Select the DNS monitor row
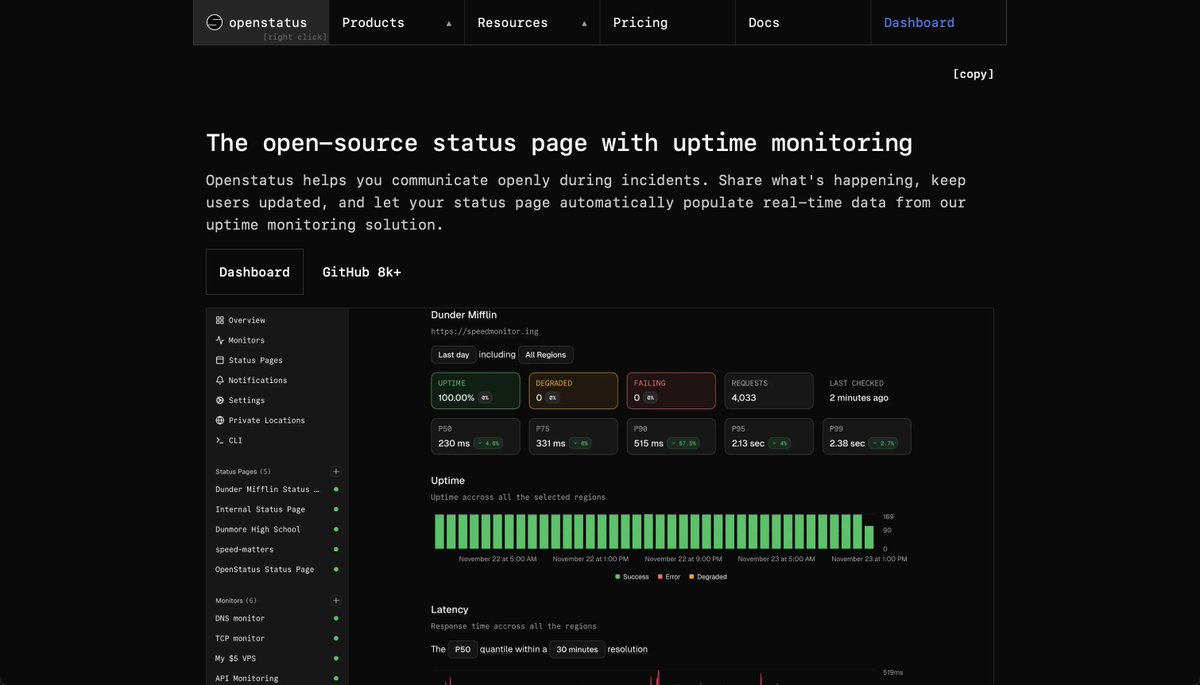The width and height of the screenshot is (1200, 685). click(x=277, y=618)
